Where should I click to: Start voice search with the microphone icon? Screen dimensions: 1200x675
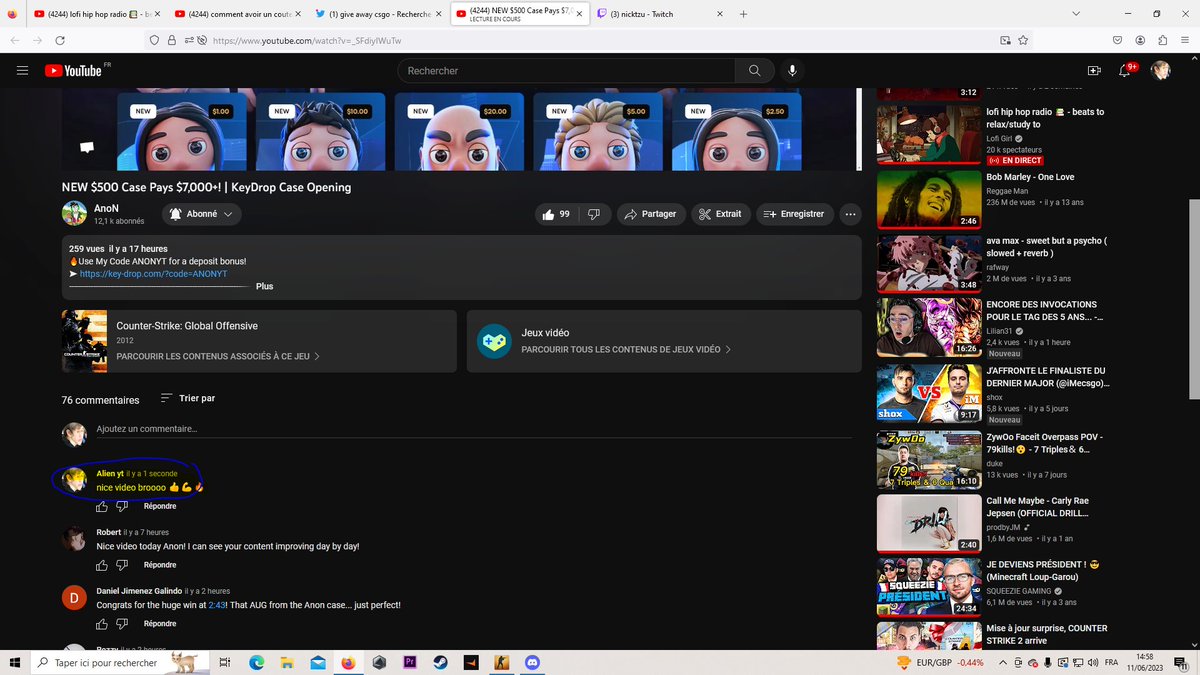(792, 71)
